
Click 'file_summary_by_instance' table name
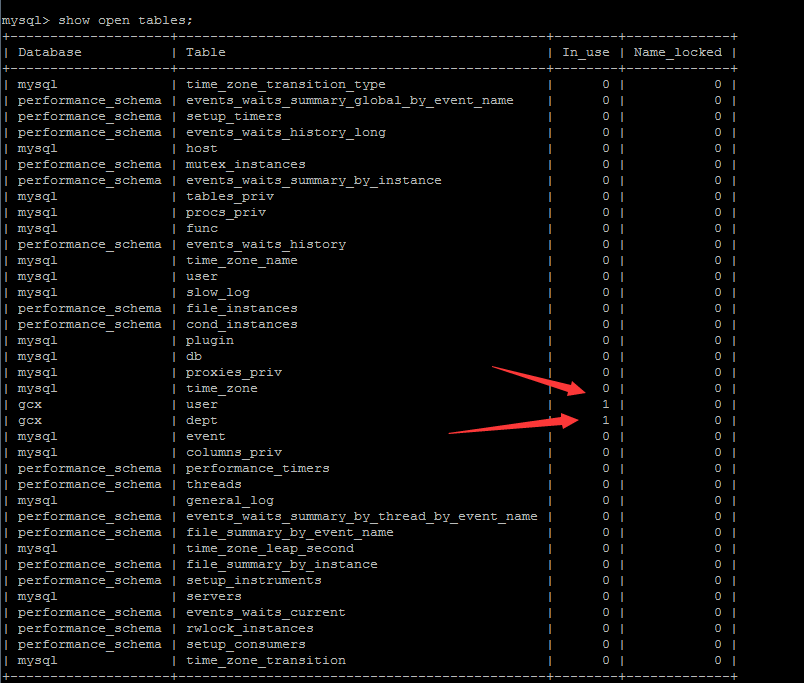coord(282,564)
